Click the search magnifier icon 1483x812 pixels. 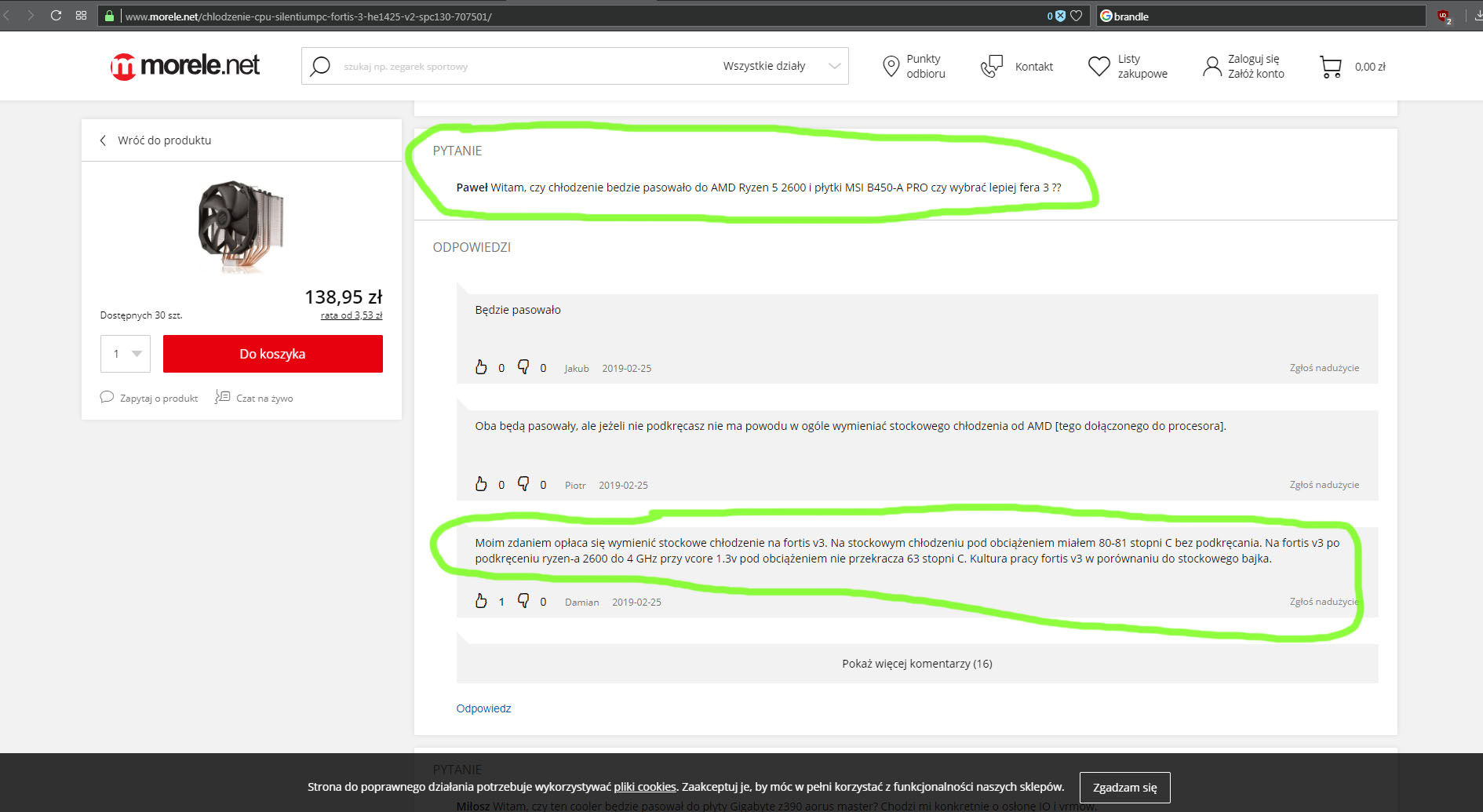coord(320,66)
